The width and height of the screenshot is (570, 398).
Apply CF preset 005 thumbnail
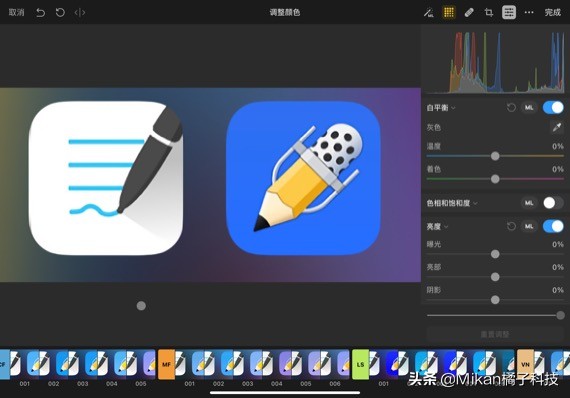141,364
